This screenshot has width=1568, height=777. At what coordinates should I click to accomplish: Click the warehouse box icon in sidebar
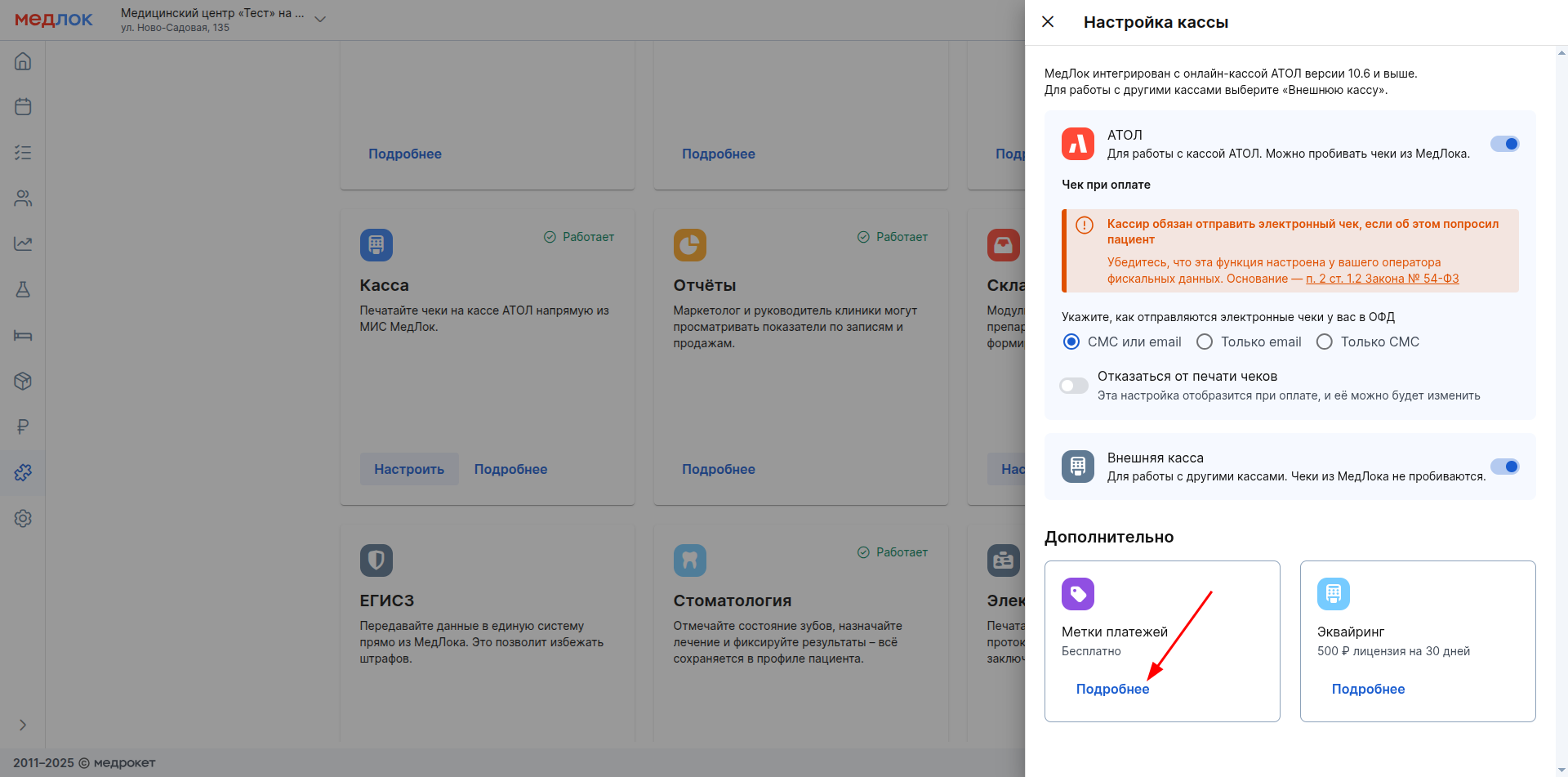click(x=23, y=381)
